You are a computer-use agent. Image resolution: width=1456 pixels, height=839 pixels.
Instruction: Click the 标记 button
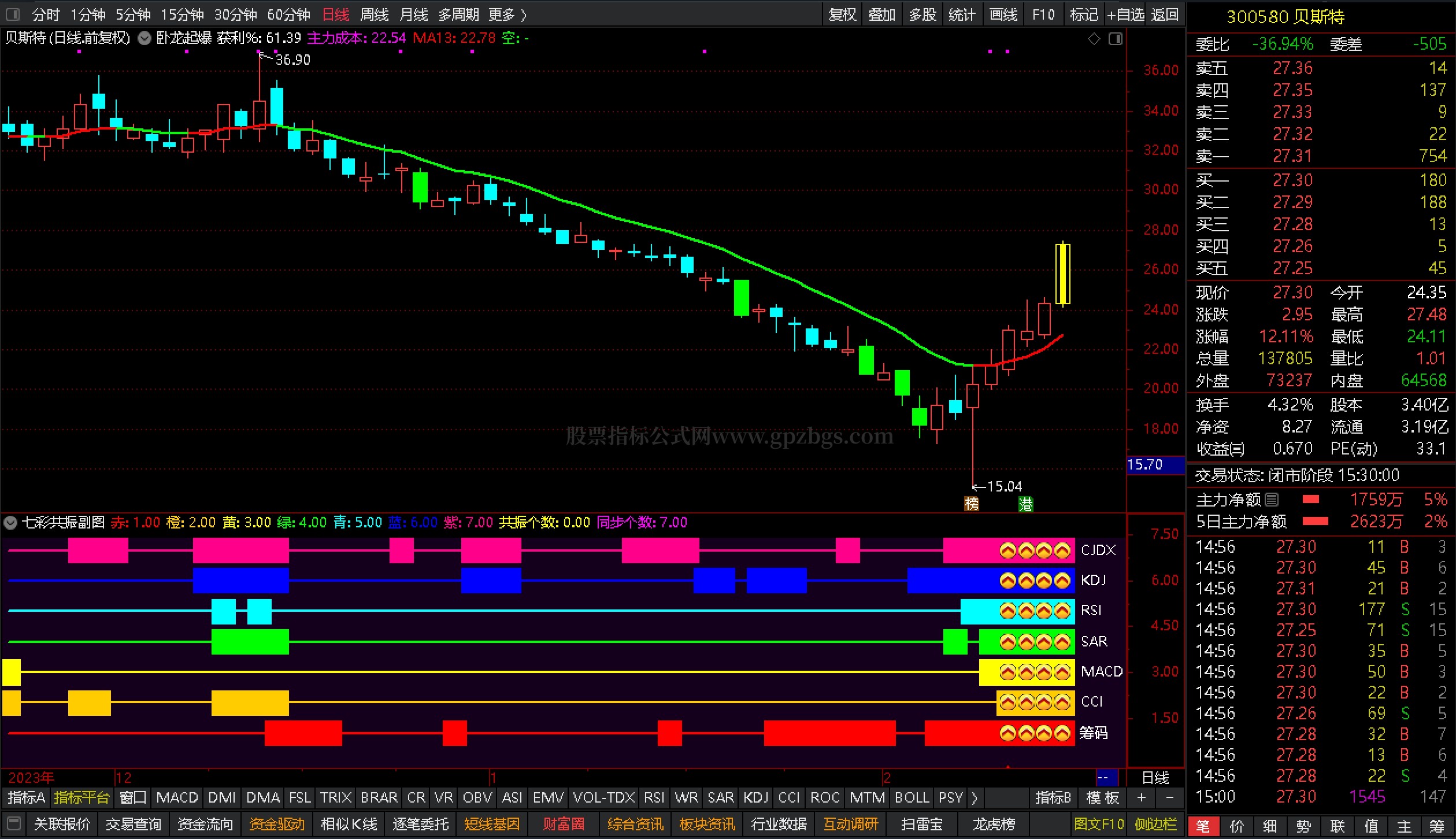coord(1084,14)
